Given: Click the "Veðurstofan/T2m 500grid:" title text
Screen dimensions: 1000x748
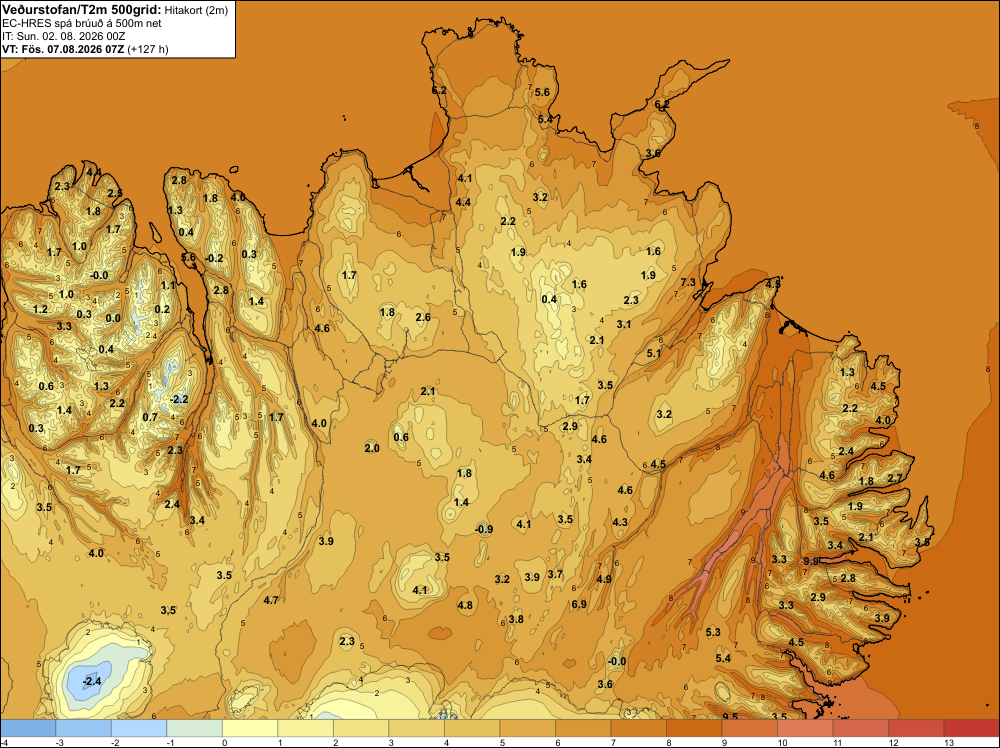Looking at the screenshot, I should pos(82,10).
